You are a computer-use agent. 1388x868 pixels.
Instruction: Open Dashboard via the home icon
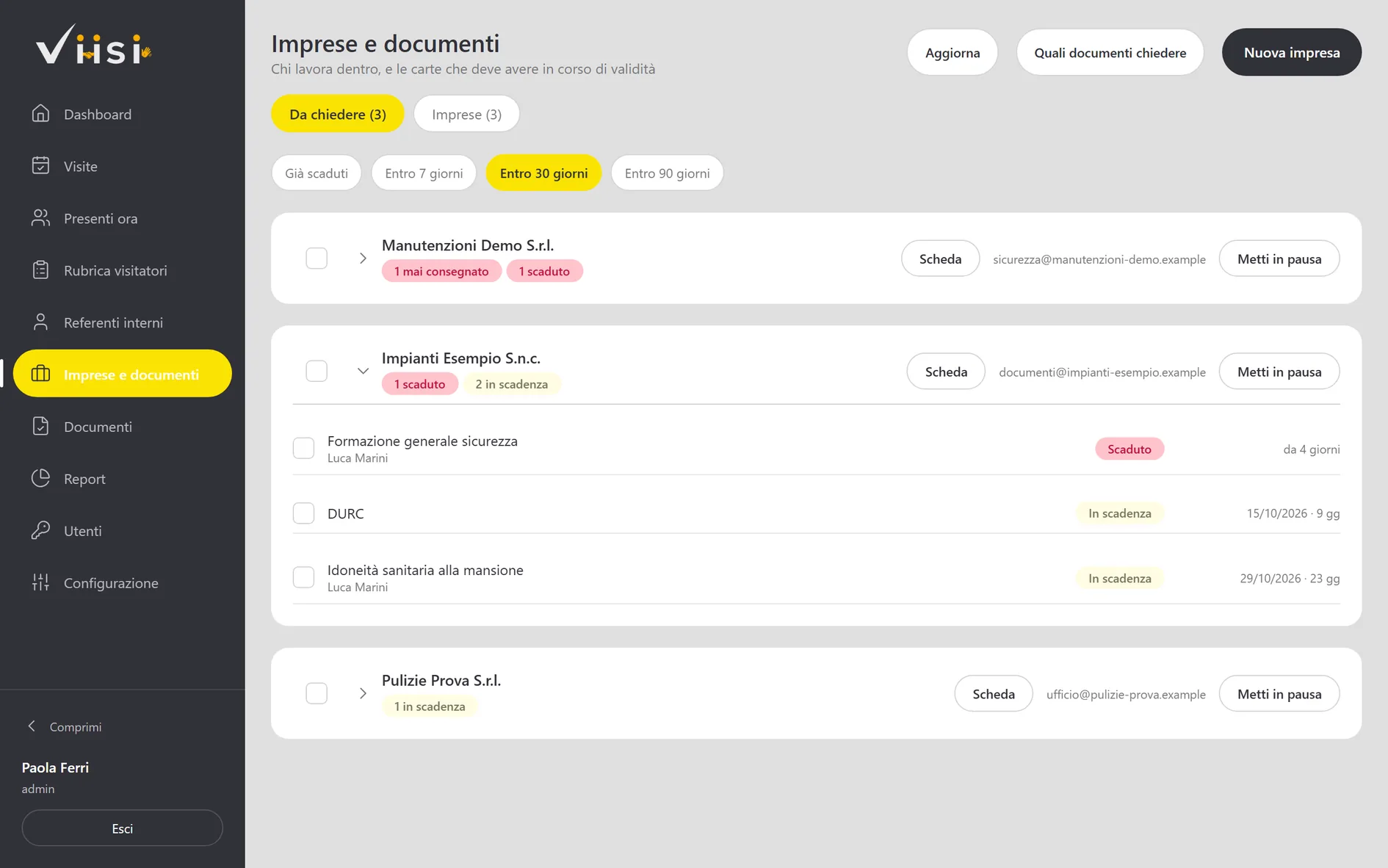(41, 114)
